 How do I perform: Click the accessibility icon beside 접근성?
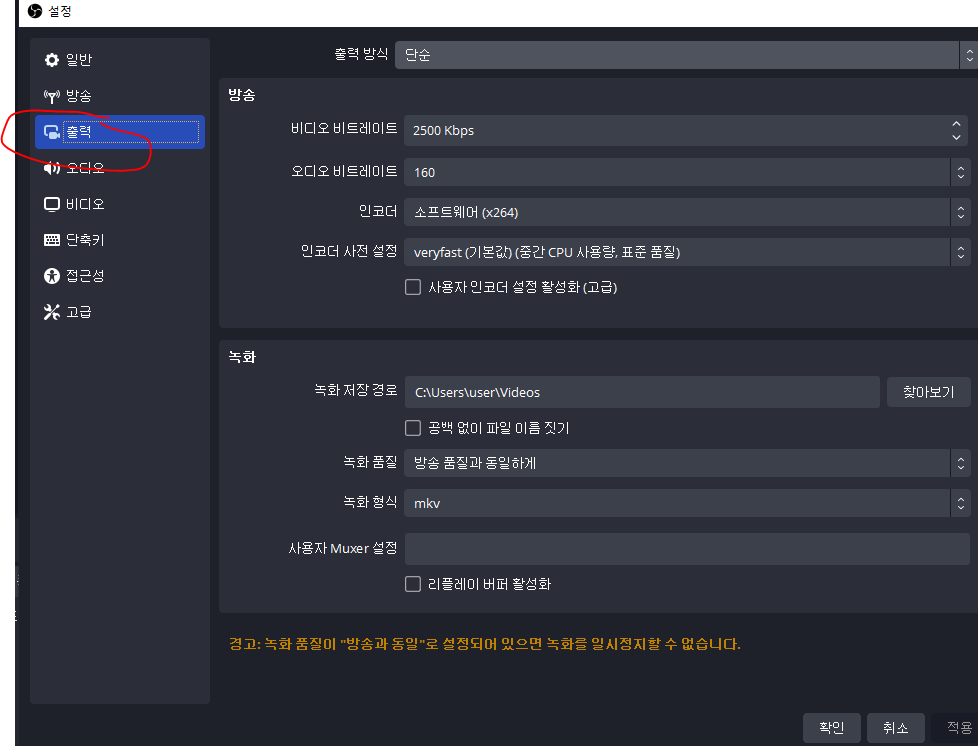(52, 276)
